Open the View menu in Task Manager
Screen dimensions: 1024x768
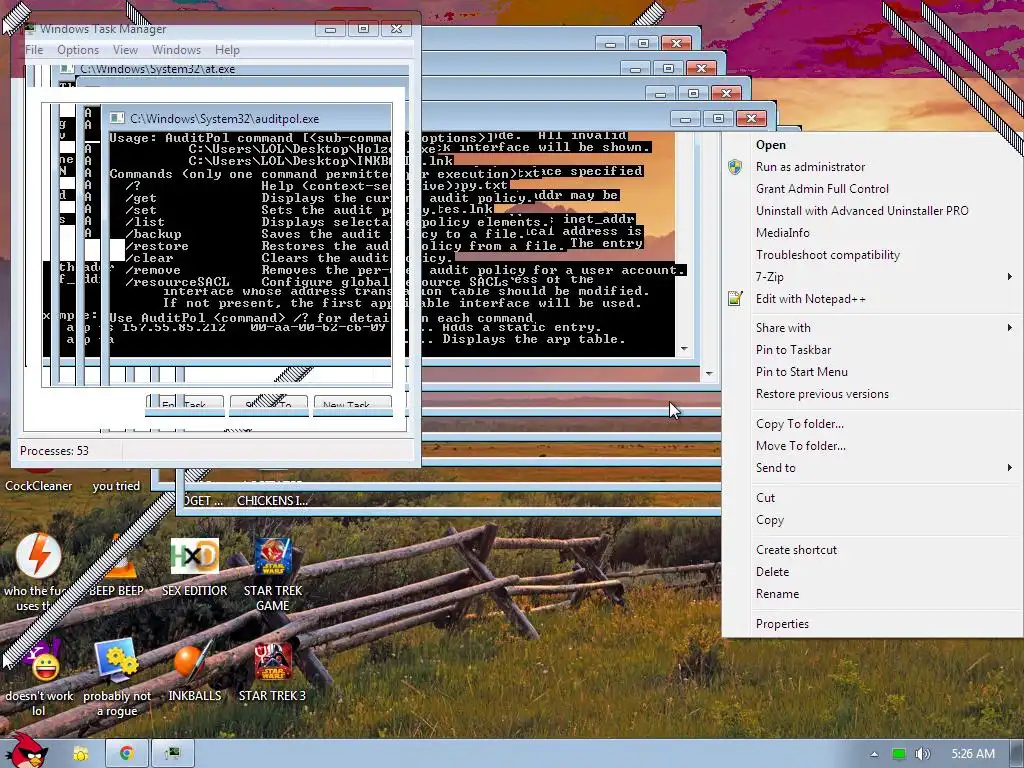tap(125, 50)
